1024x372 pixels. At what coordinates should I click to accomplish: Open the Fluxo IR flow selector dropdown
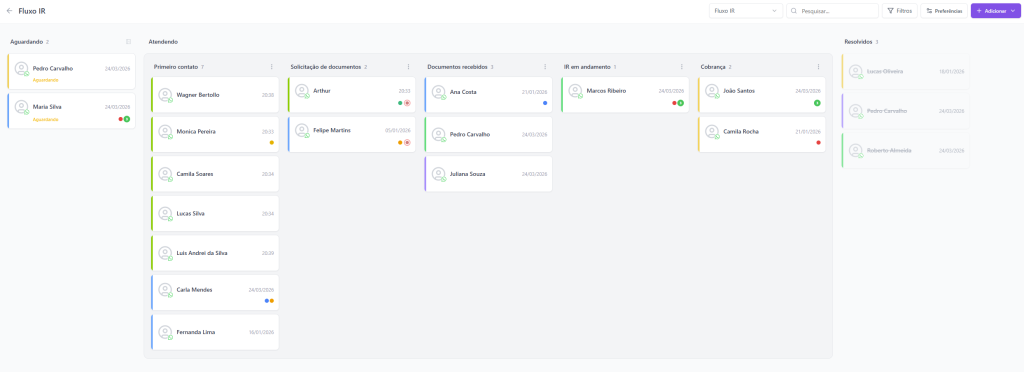tap(746, 11)
